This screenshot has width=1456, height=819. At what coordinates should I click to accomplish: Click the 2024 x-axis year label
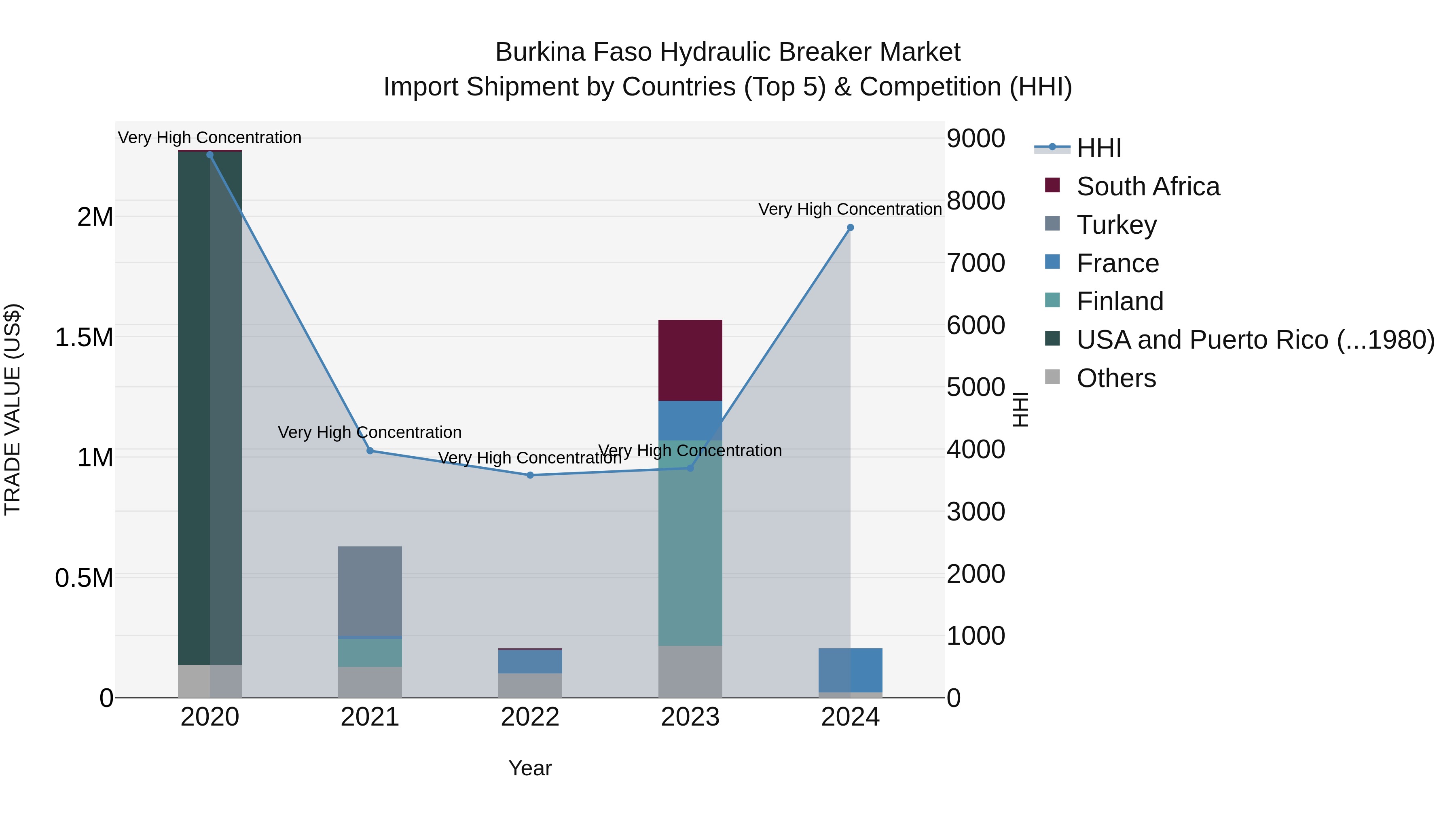click(x=850, y=717)
